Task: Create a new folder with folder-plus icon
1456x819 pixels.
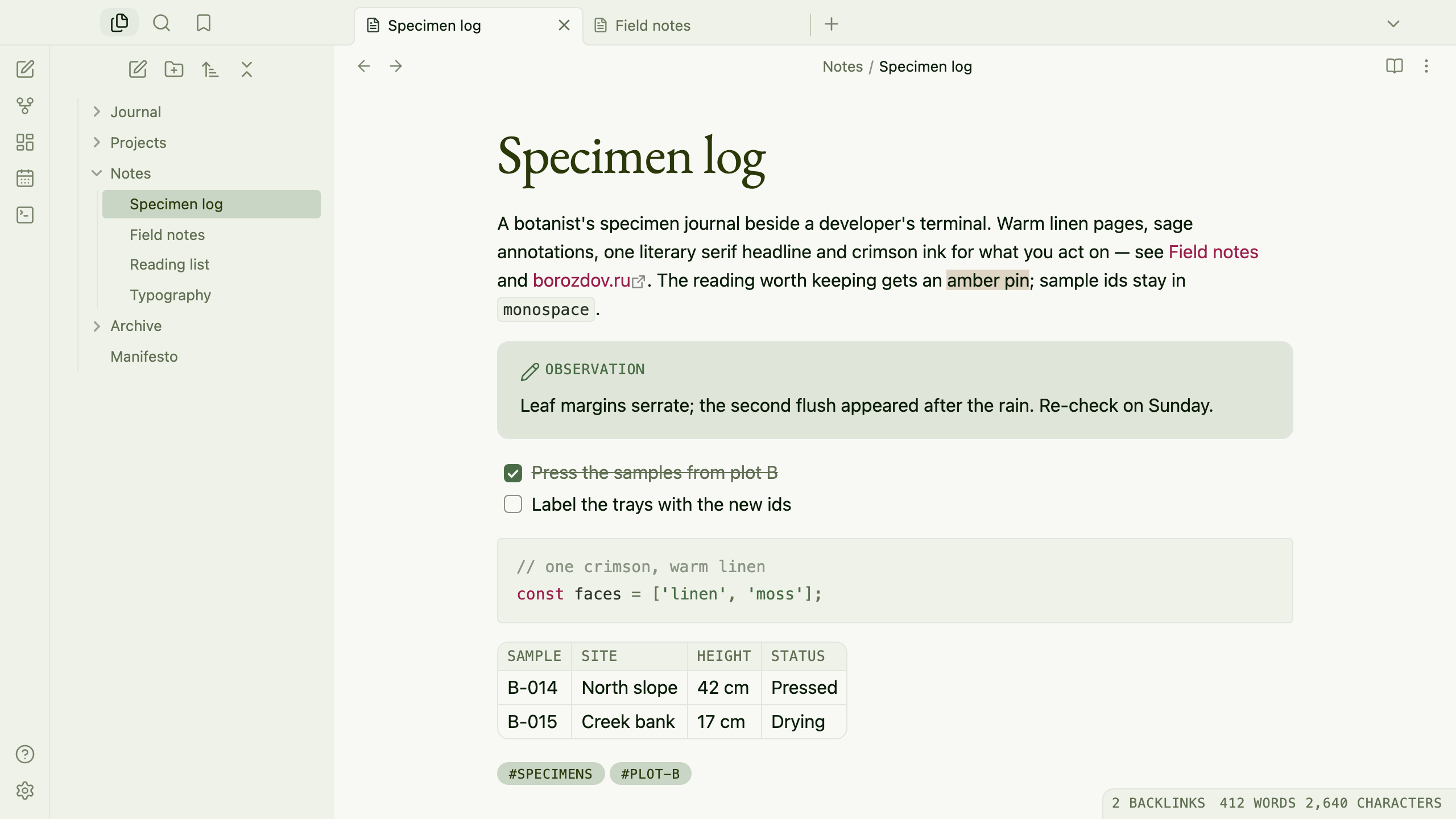Action: pyautogui.click(x=174, y=69)
